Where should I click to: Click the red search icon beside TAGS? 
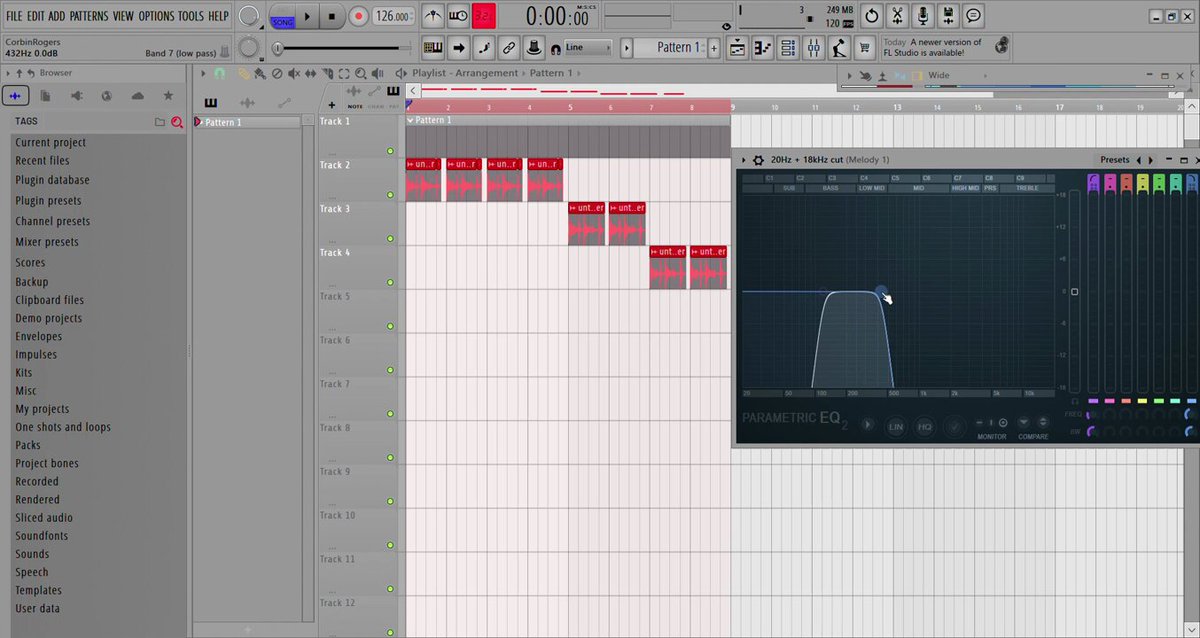tap(176, 122)
